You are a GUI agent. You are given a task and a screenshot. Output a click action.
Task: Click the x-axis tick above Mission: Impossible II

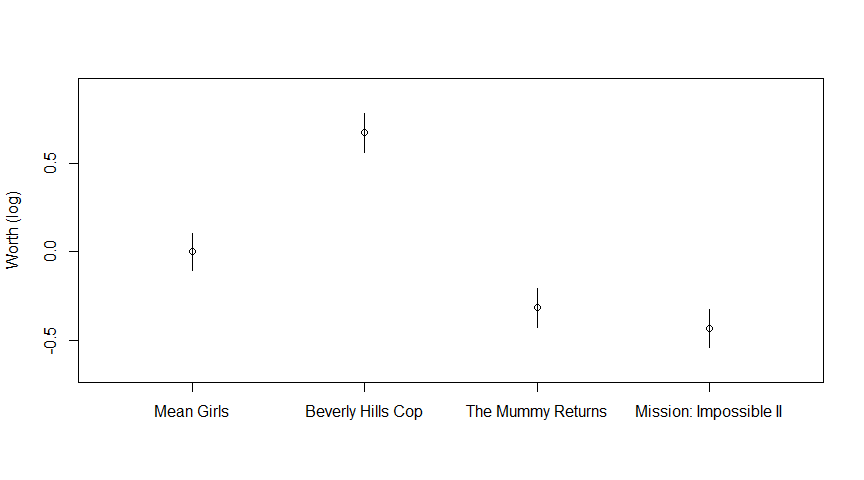pos(709,387)
